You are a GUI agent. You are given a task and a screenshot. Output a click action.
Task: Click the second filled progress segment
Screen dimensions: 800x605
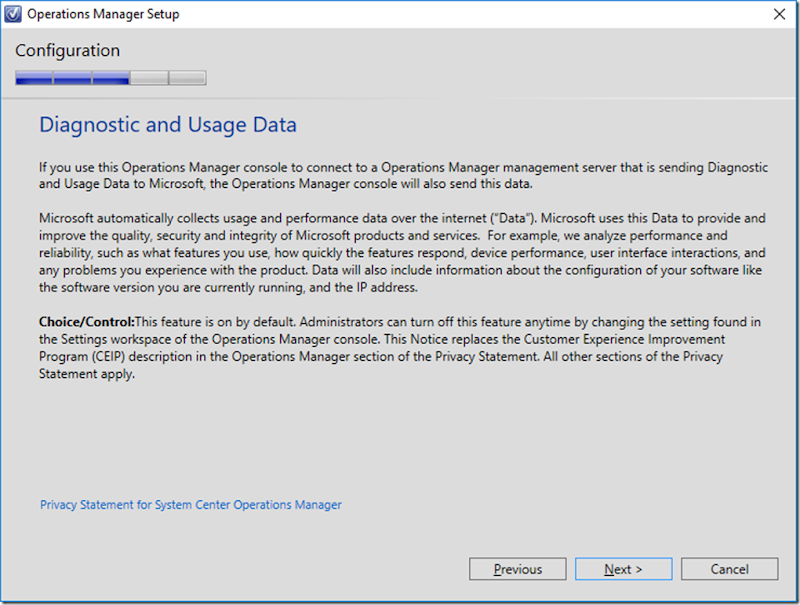point(72,78)
